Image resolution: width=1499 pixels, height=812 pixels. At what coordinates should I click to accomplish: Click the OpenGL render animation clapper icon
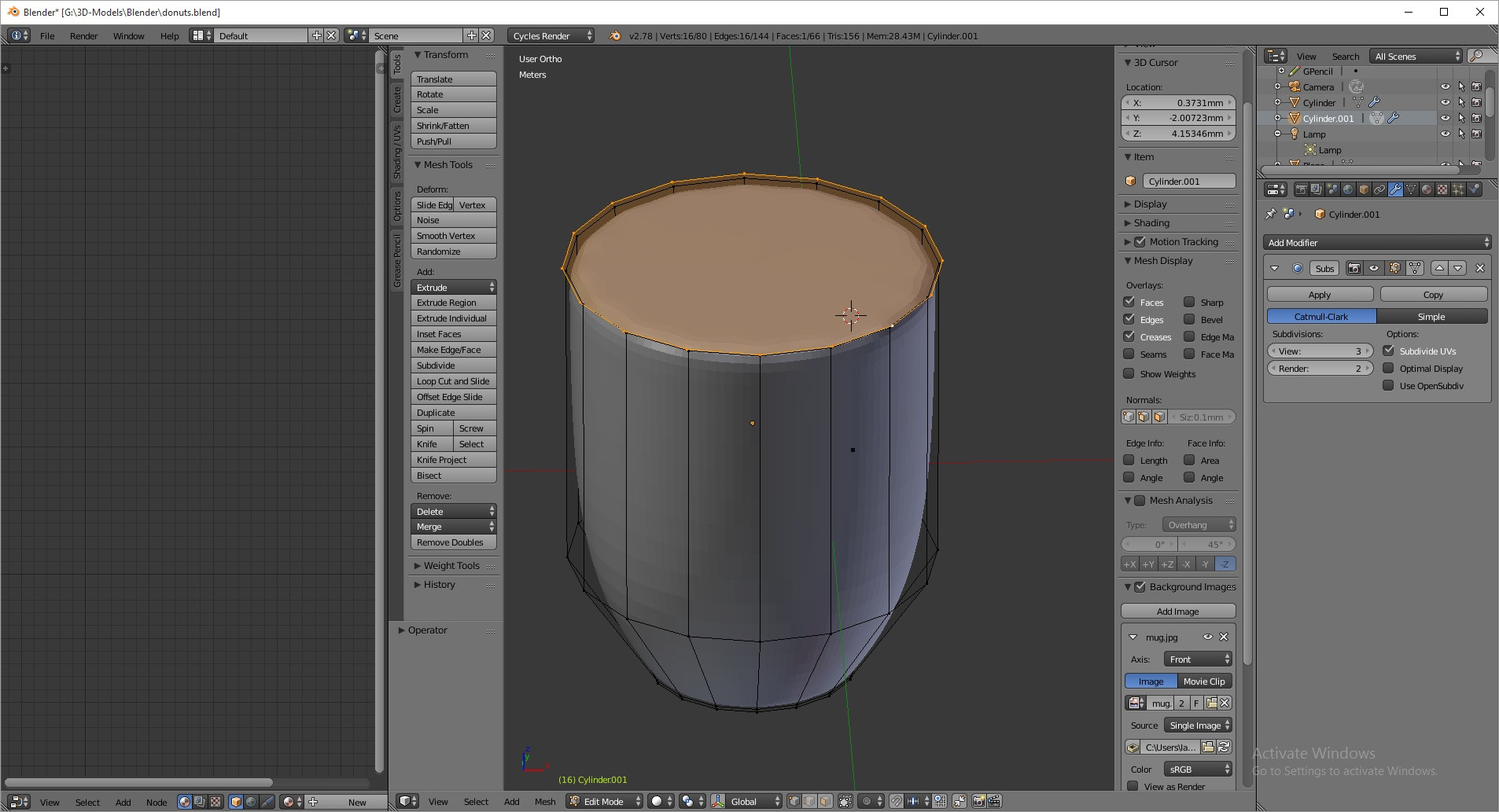click(x=994, y=801)
